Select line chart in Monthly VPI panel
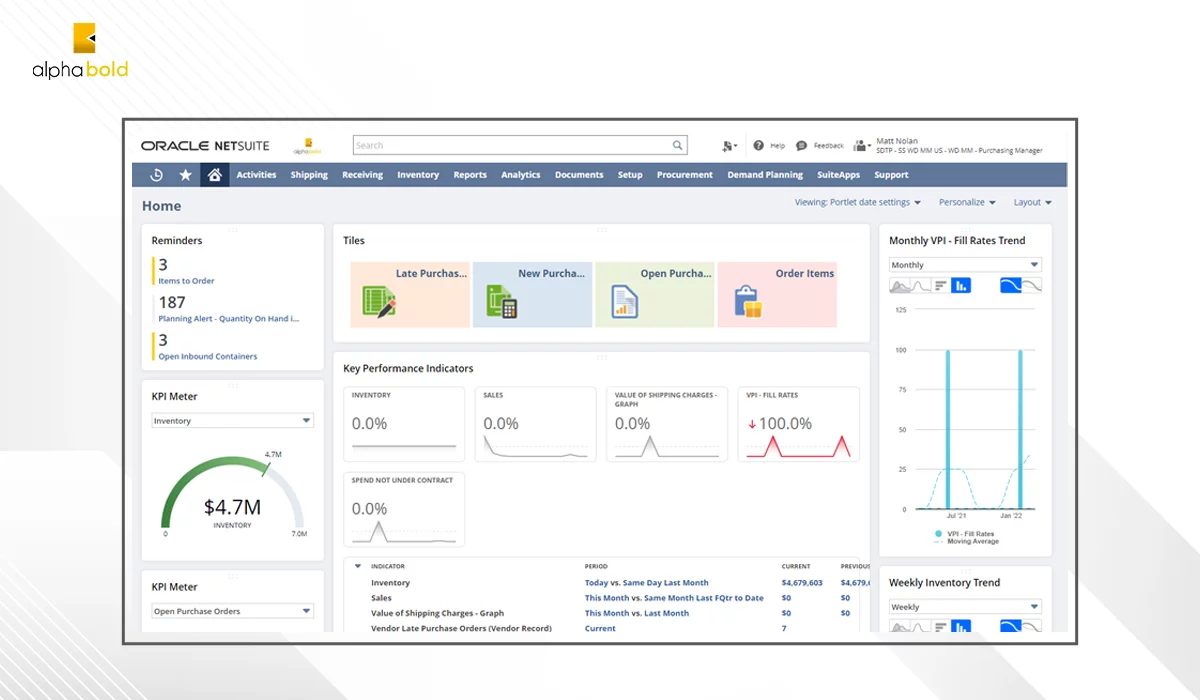 (920, 285)
